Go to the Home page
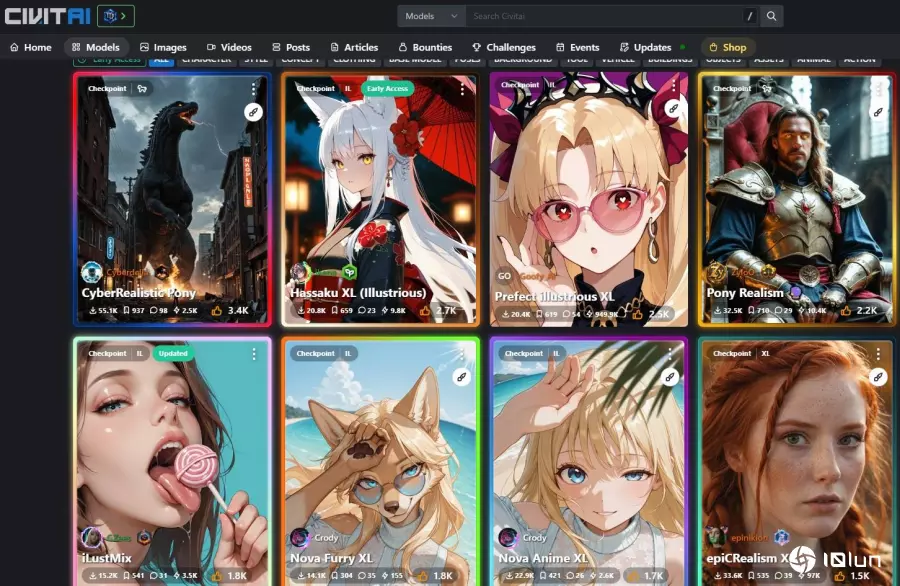Screen dimensions: 900x586 pyautogui.click(x=31, y=47)
